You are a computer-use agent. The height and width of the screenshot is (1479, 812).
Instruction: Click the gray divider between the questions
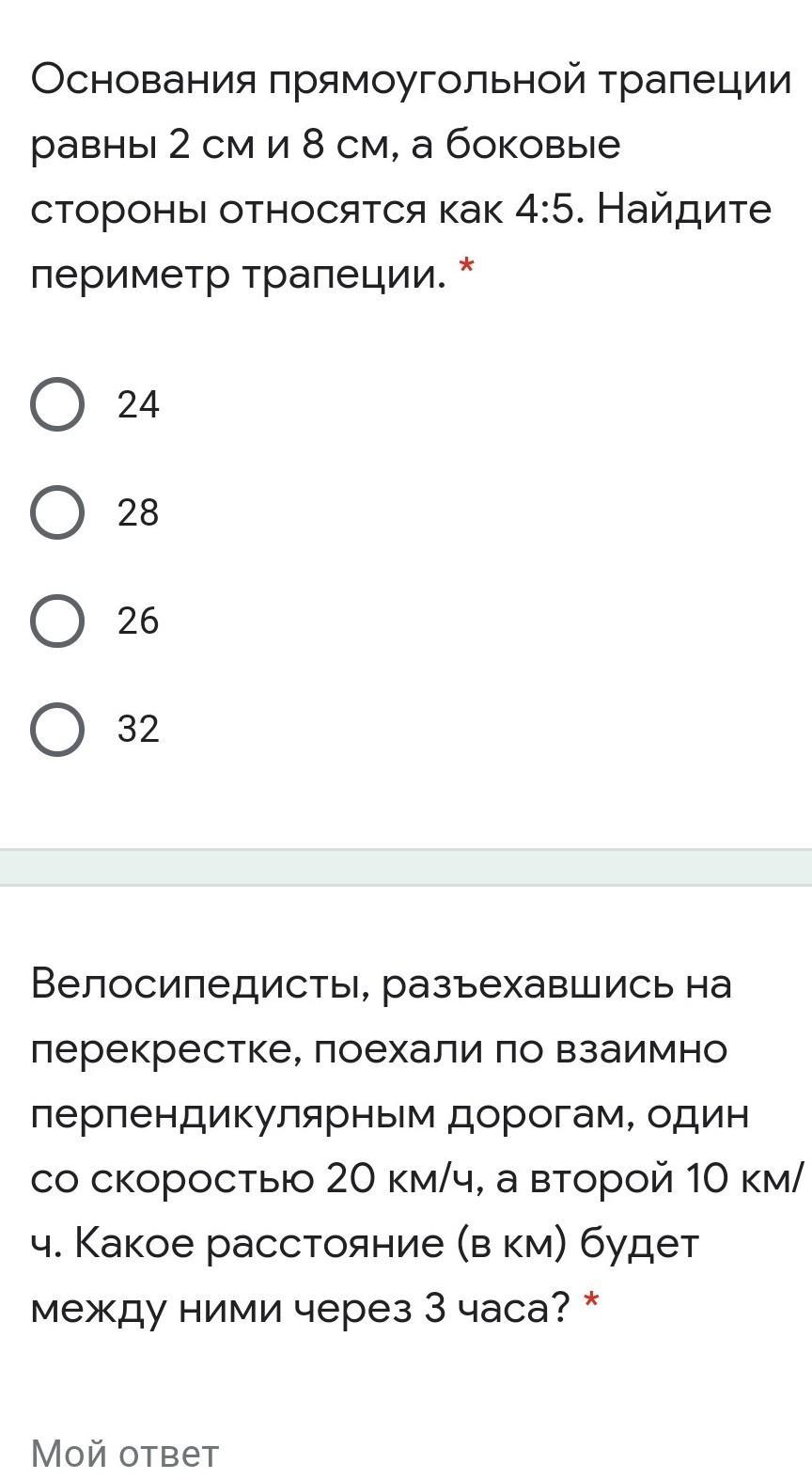point(406,867)
